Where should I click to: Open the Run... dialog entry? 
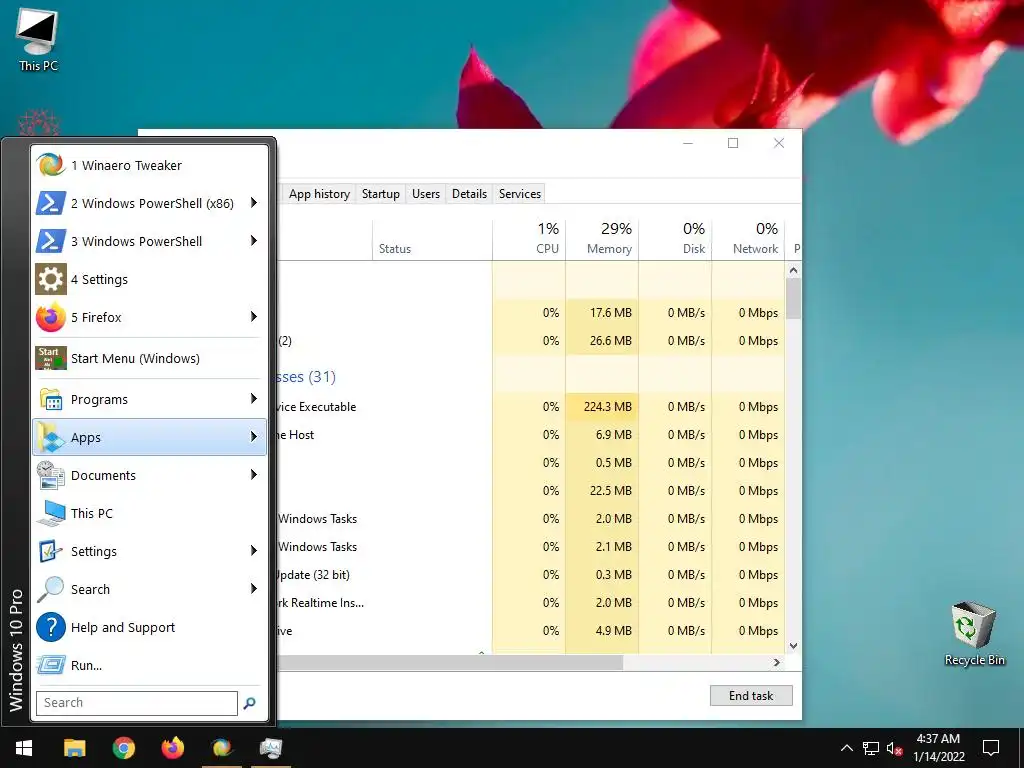150,665
